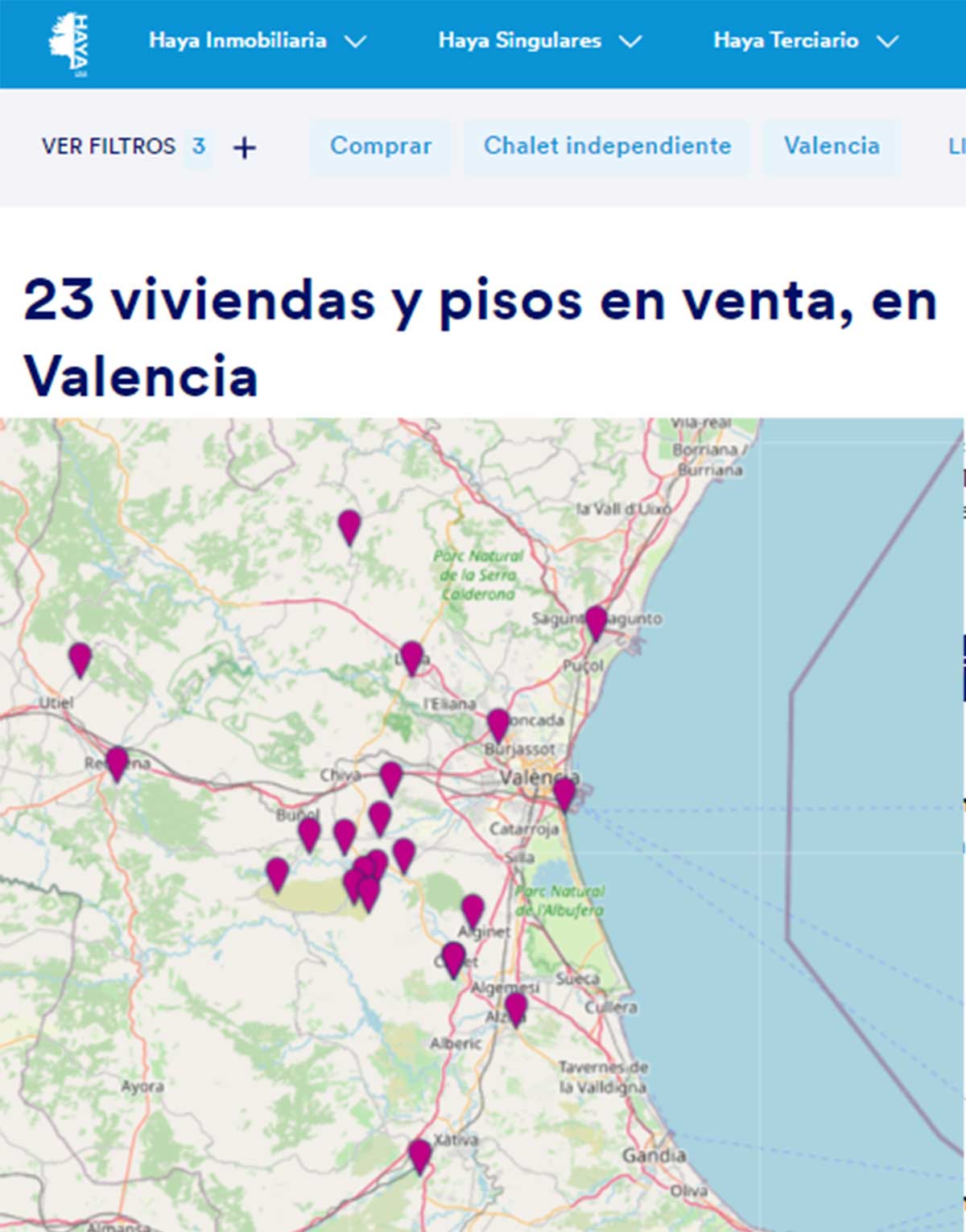Click the Chalet independiente filter chip
The width and height of the screenshot is (966, 1232).
click(x=607, y=146)
